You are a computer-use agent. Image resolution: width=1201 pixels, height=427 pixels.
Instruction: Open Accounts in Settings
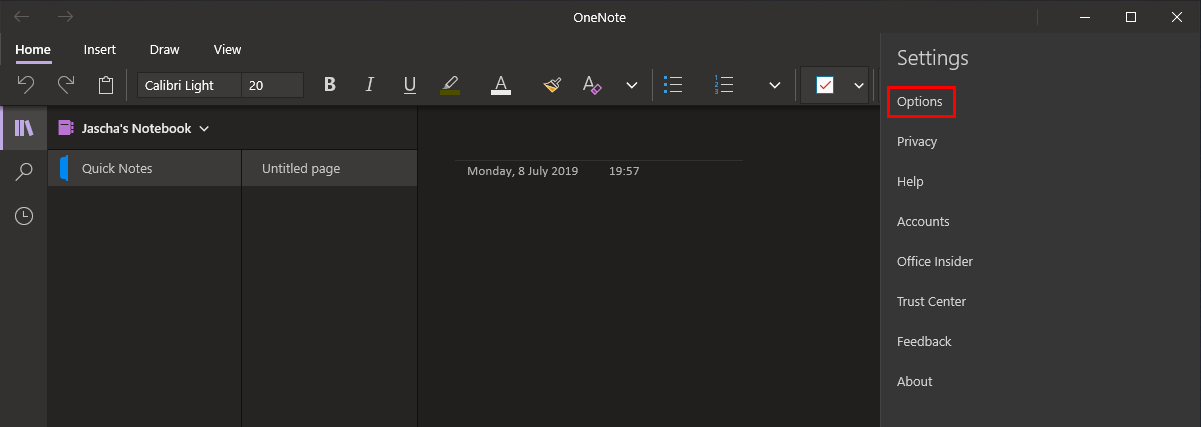coord(923,221)
